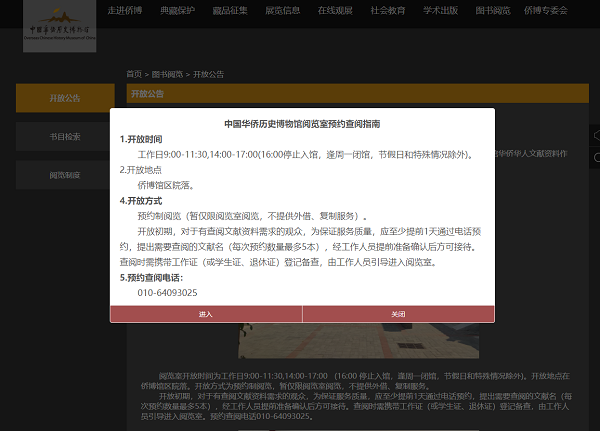Open the 社会教育 menu
The image size is (600, 431).
coord(388,10)
